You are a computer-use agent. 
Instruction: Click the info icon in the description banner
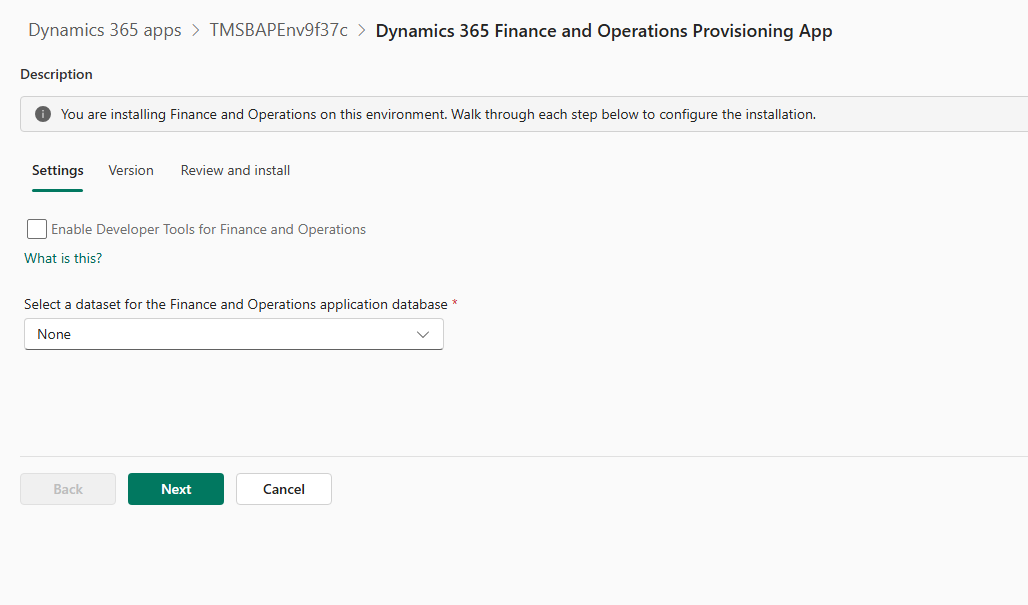(x=43, y=114)
